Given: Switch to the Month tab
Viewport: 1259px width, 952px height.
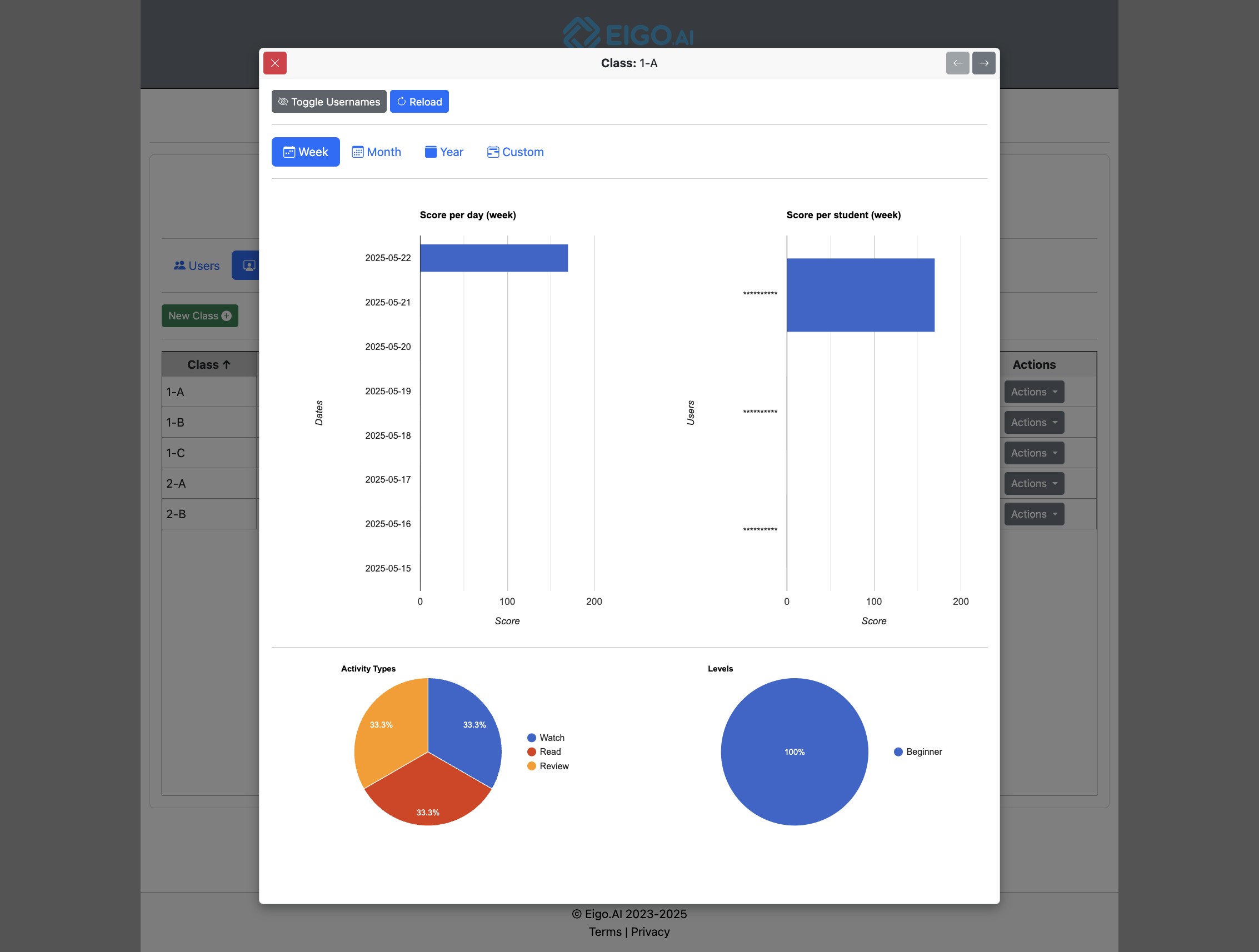Looking at the screenshot, I should (376, 152).
